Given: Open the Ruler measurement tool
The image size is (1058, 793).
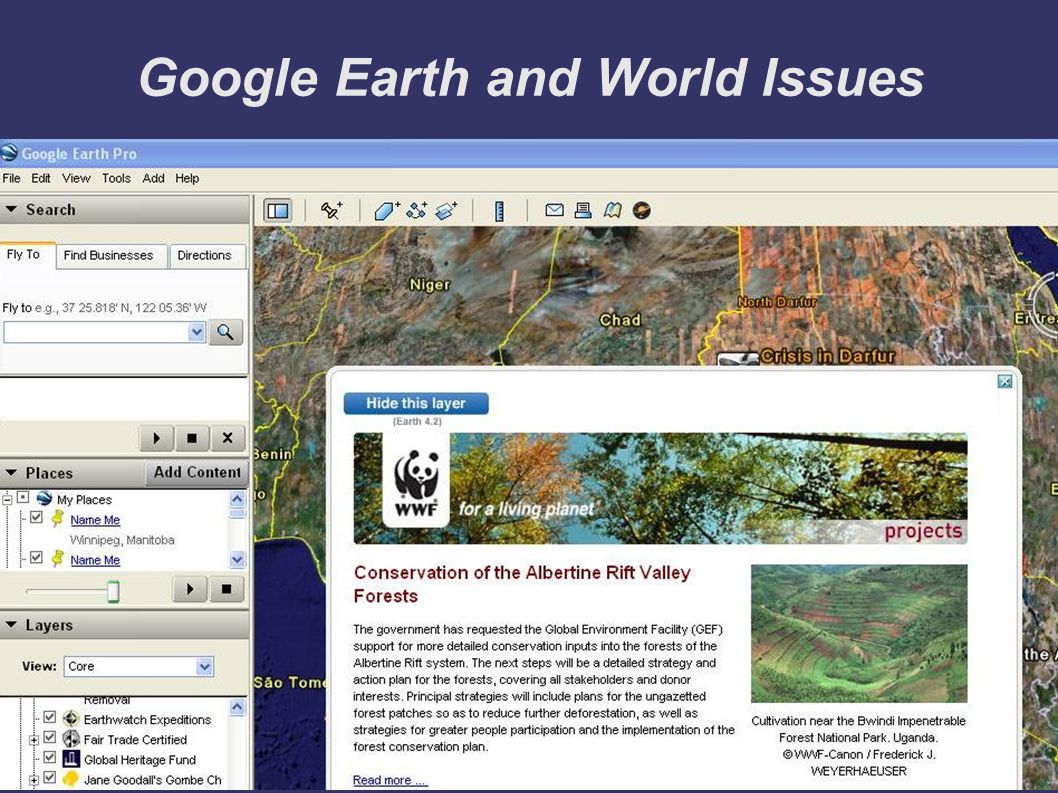Looking at the screenshot, I should (x=499, y=211).
